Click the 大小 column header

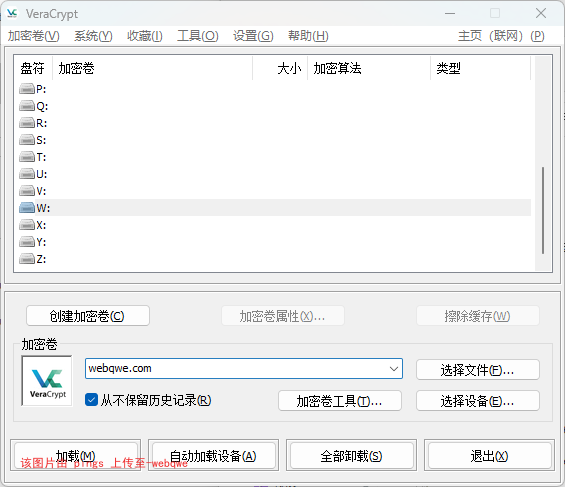280,68
